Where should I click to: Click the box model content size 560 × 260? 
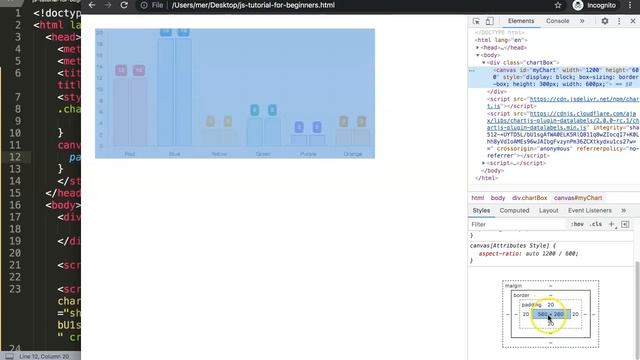[x=551, y=314]
